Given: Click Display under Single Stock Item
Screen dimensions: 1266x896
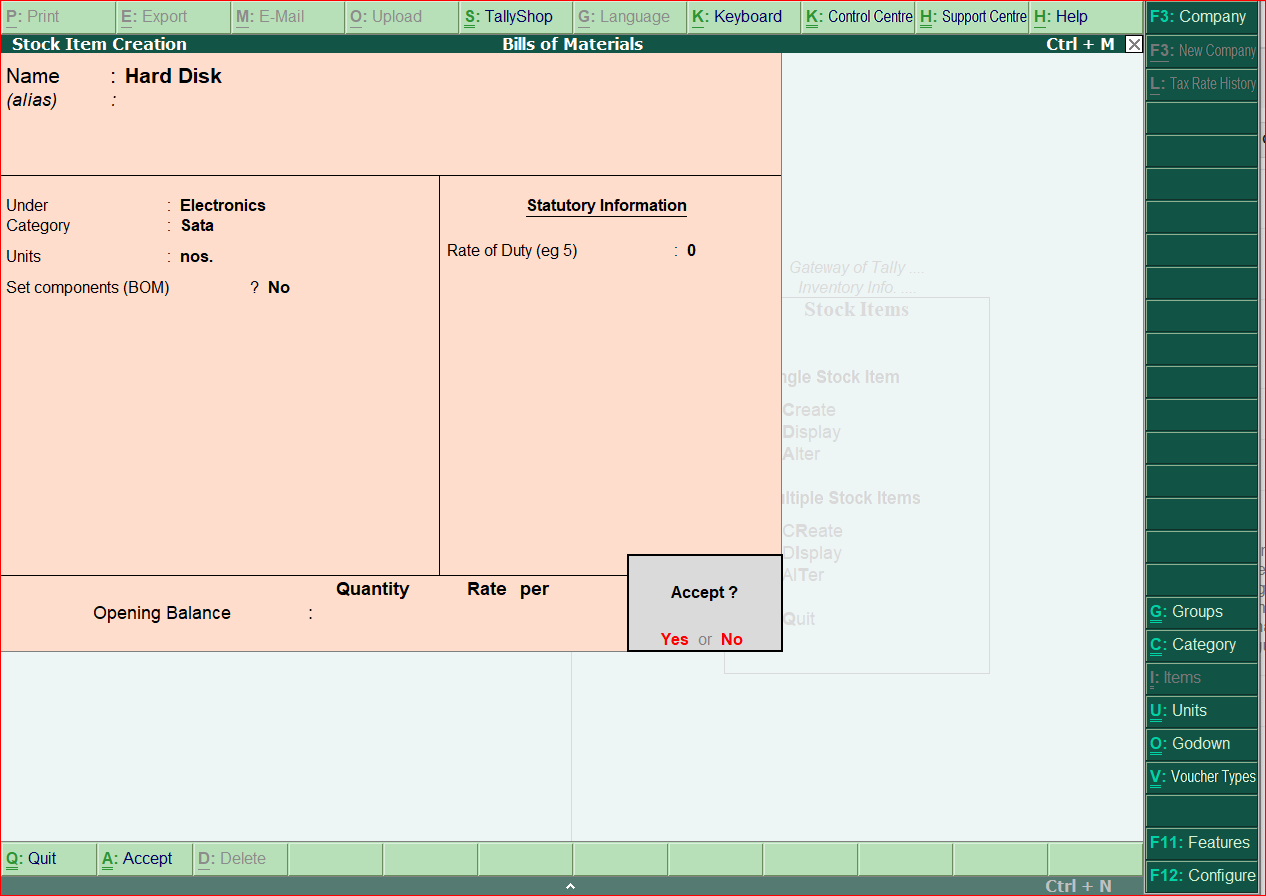Looking at the screenshot, I should click(811, 432).
